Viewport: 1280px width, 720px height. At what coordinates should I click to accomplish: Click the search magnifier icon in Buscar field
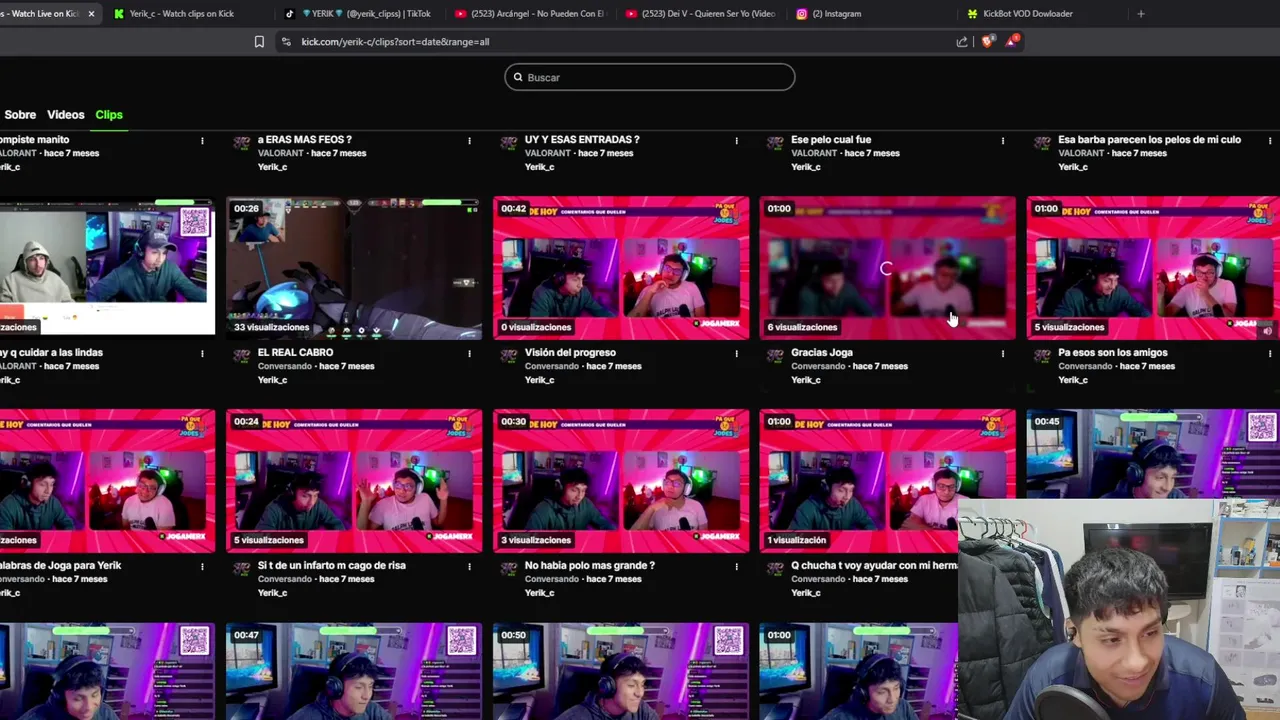(518, 77)
